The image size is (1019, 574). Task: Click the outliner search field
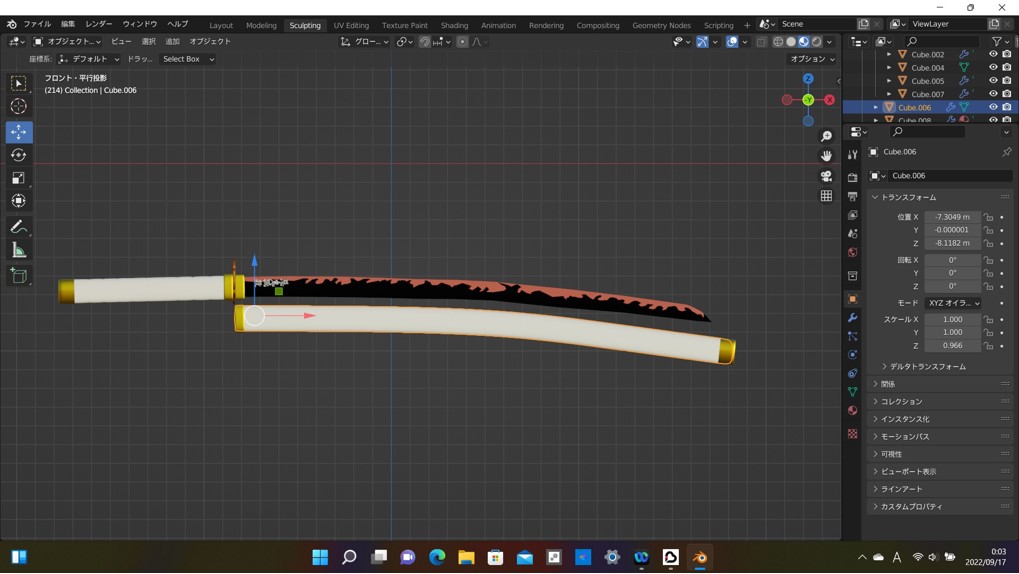[x=943, y=42]
